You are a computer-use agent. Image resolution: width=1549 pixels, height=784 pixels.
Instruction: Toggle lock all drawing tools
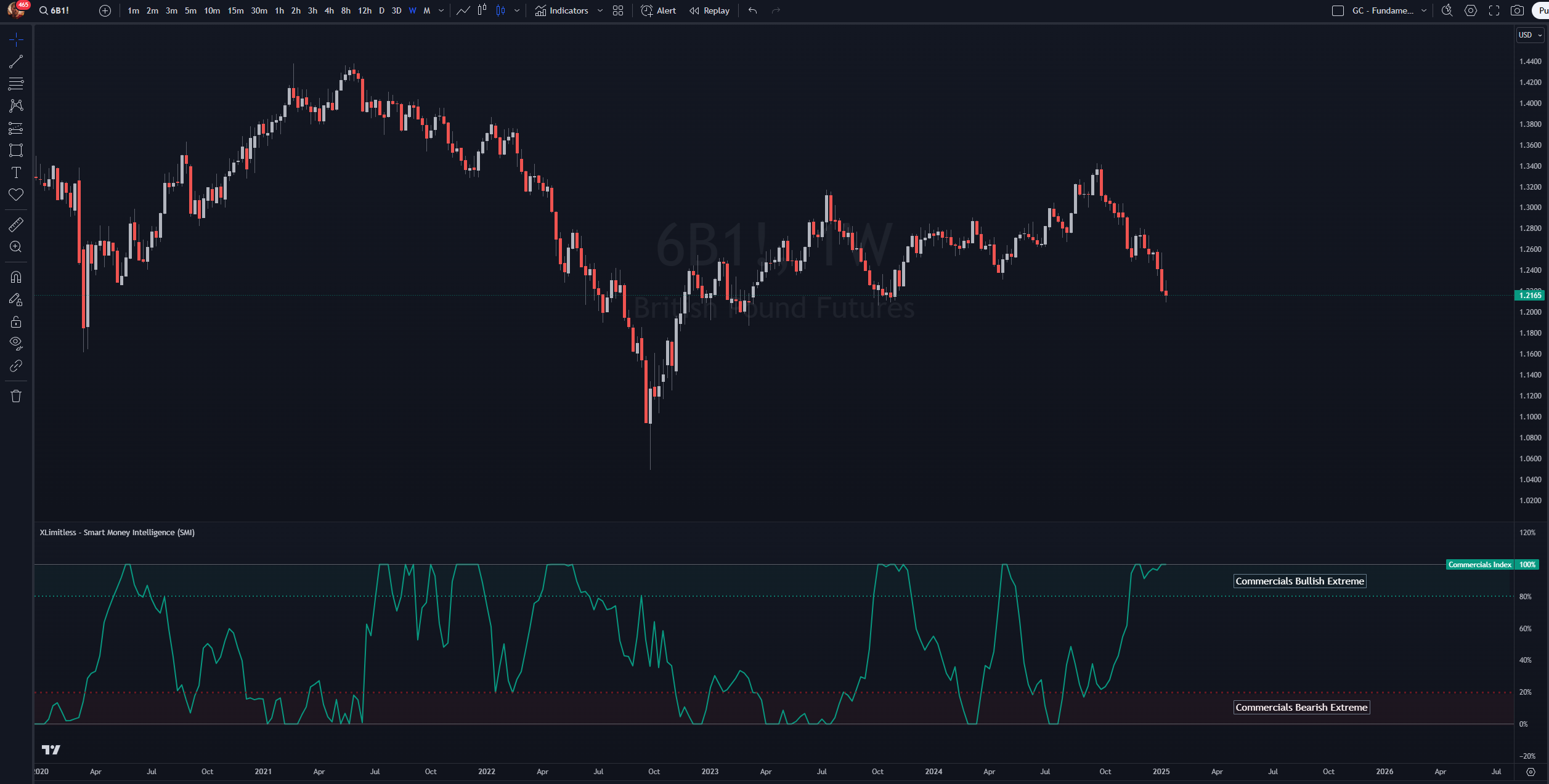click(16, 321)
